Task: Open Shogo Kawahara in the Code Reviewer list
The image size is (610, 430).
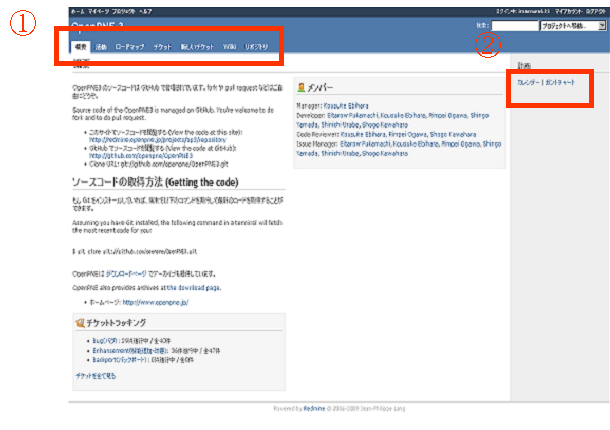Action: click(453, 135)
